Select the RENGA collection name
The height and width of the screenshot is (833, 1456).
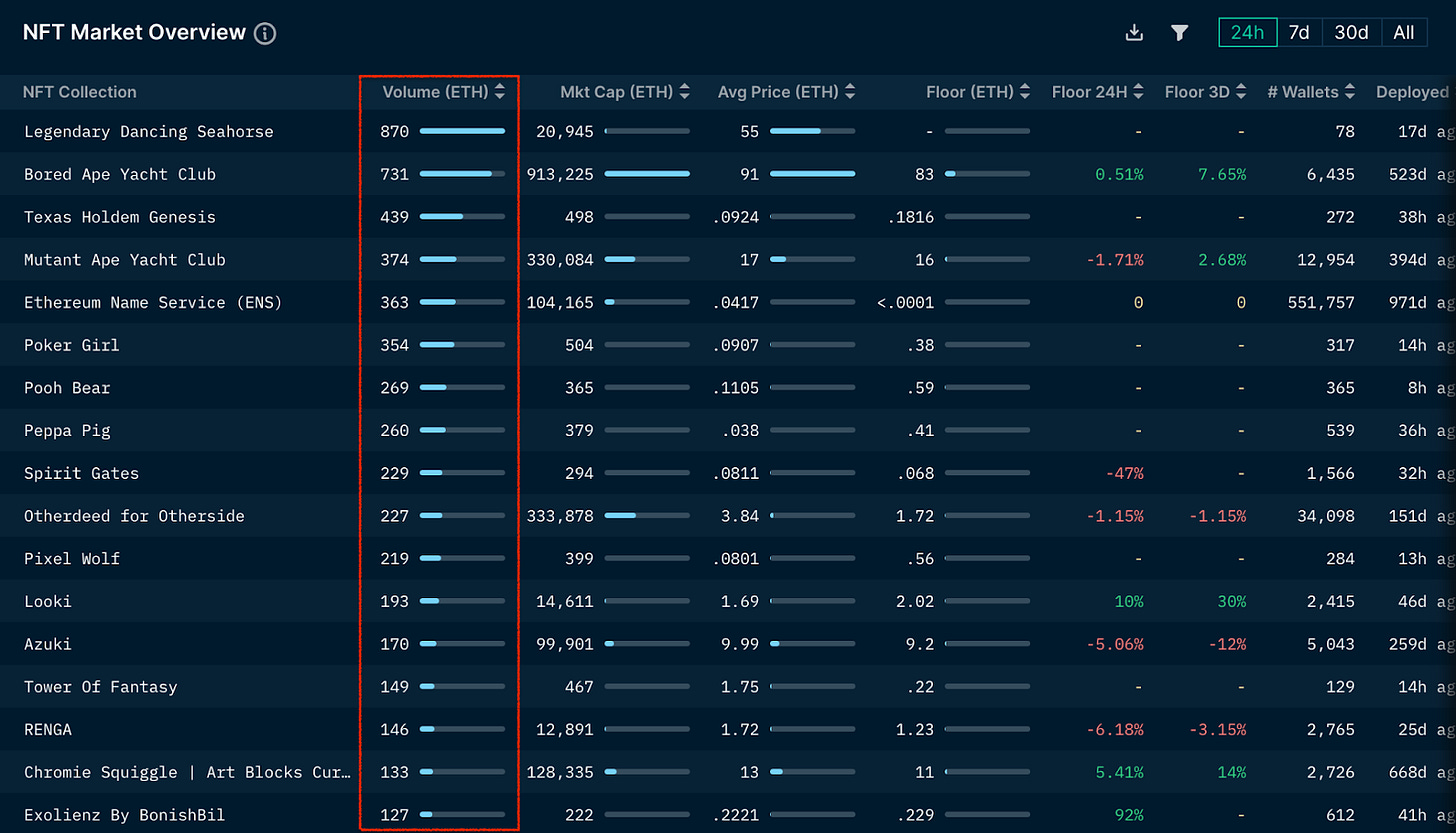(48, 730)
